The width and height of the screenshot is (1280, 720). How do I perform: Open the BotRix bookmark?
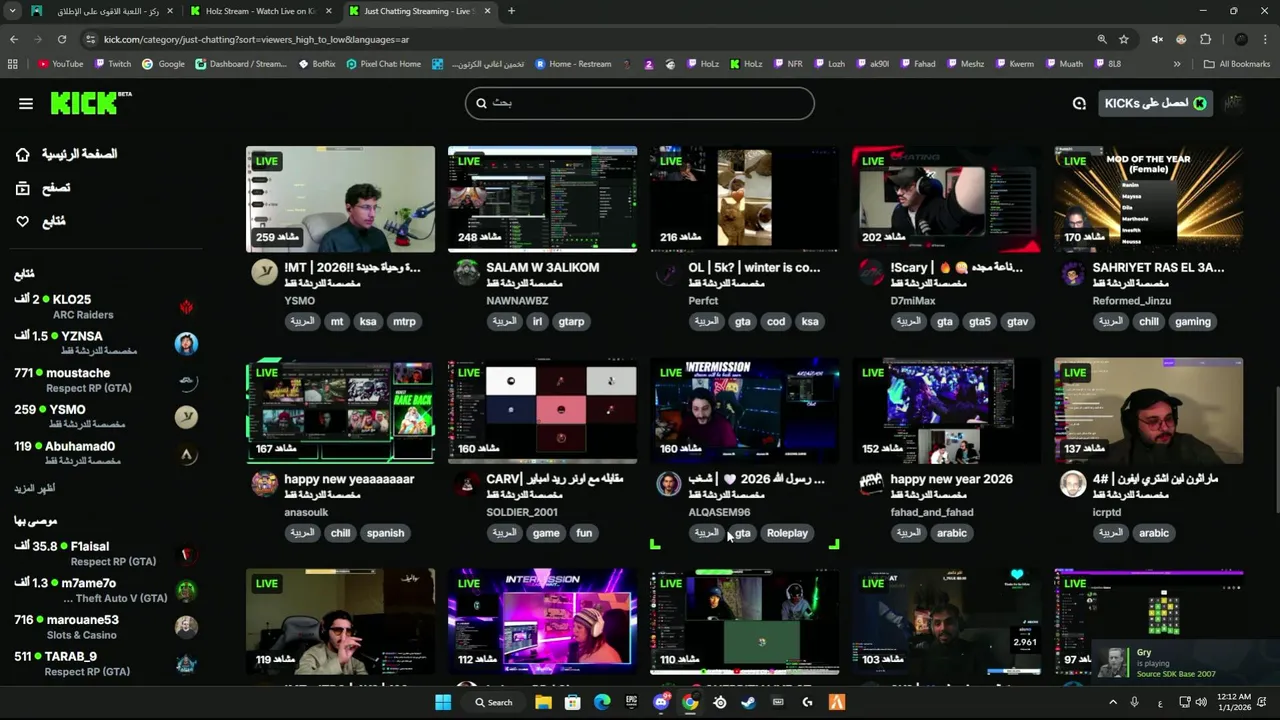click(317, 64)
